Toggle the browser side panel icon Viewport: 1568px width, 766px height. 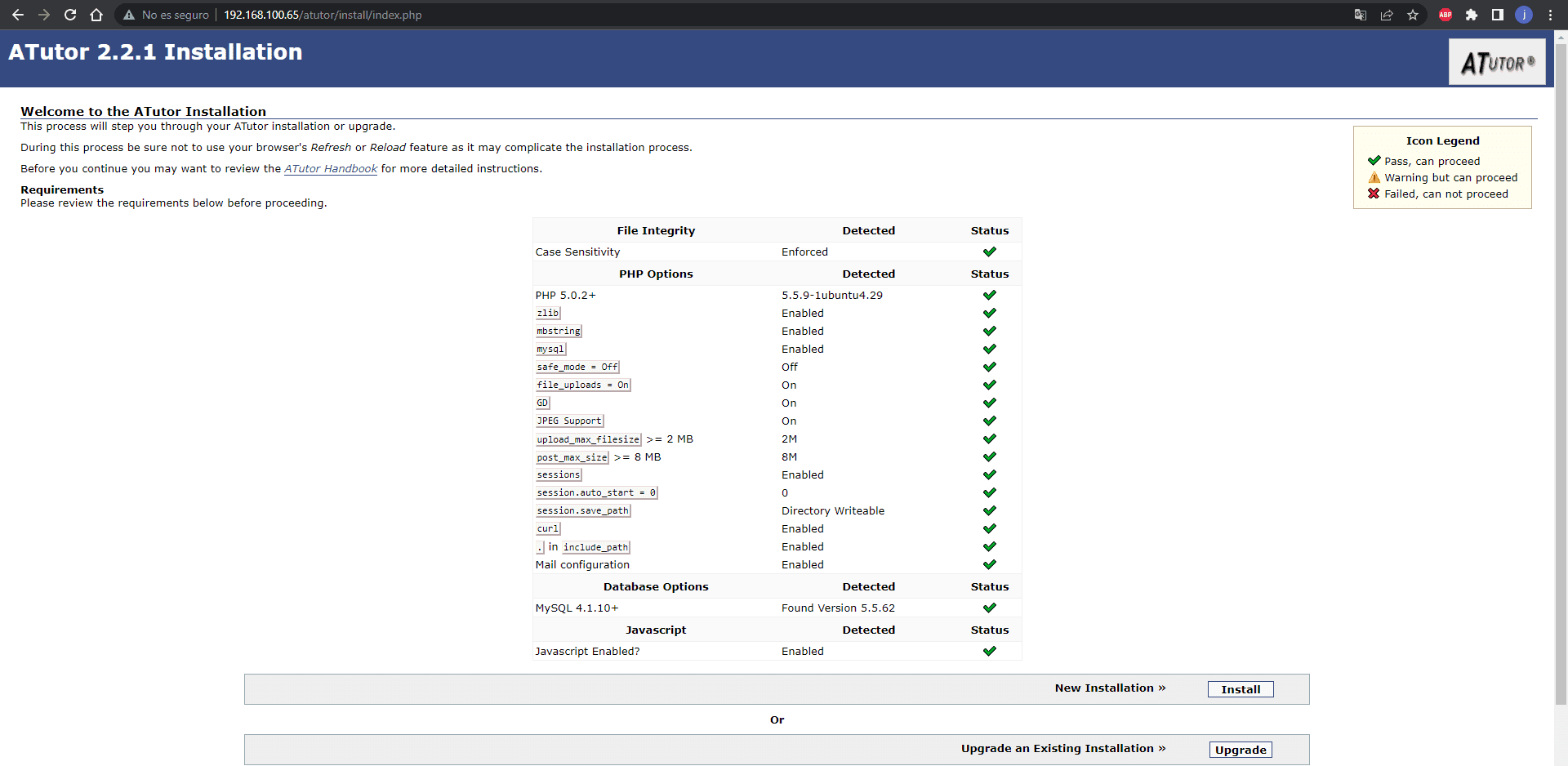(x=1498, y=15)
